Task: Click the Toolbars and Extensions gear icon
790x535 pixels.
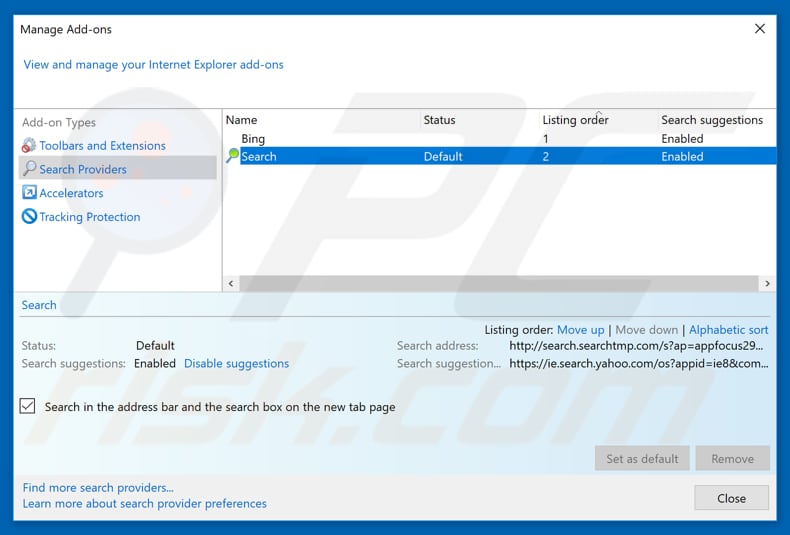Action: (29, 146)
